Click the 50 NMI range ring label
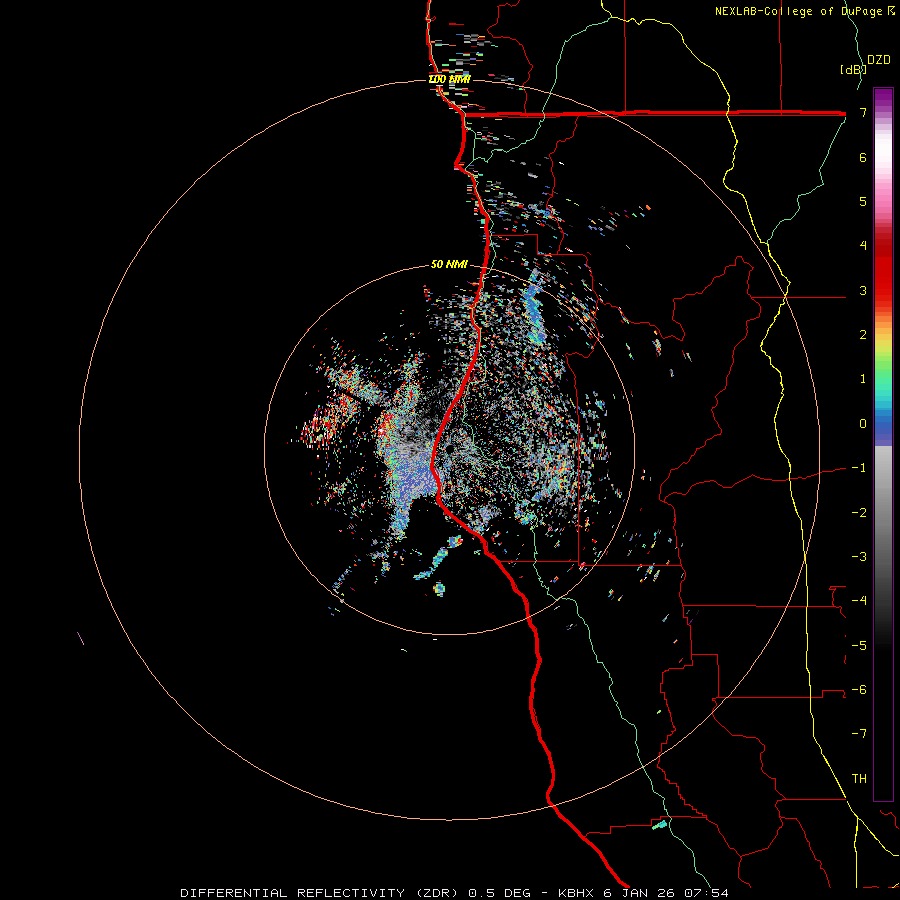Viewport: 900px width, 900px height. point(449,265)
